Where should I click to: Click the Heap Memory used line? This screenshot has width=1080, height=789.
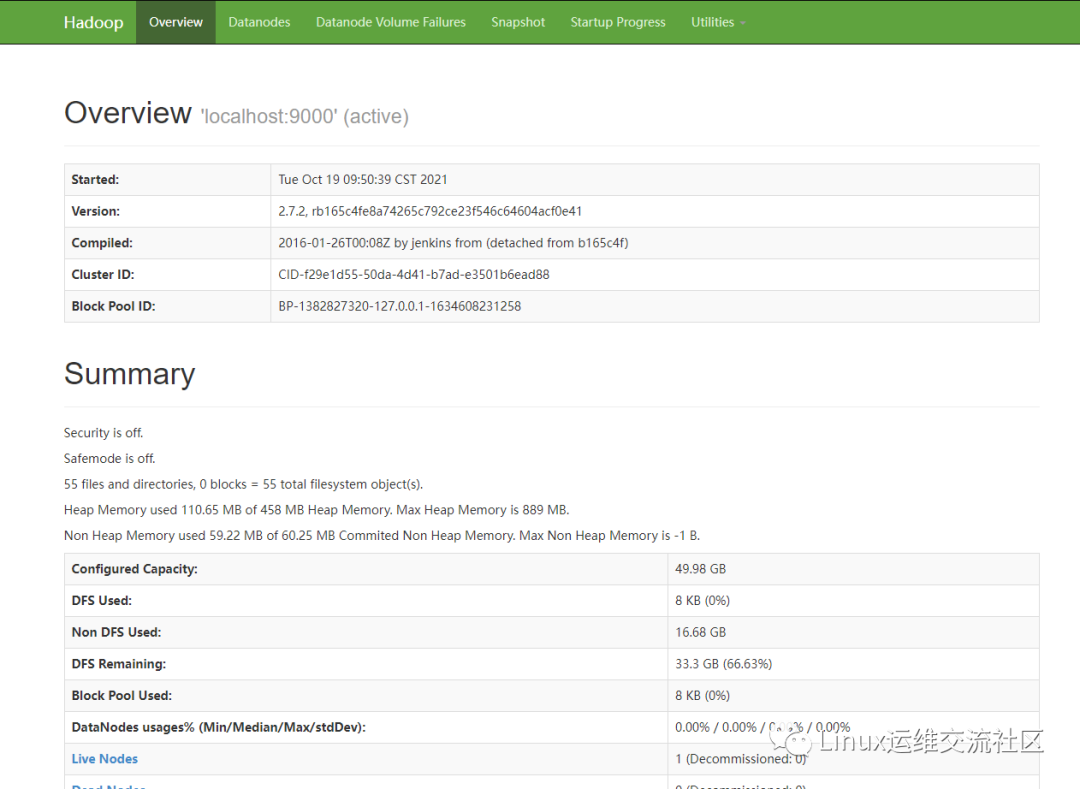pyautogui.click(x=317, y=510)
